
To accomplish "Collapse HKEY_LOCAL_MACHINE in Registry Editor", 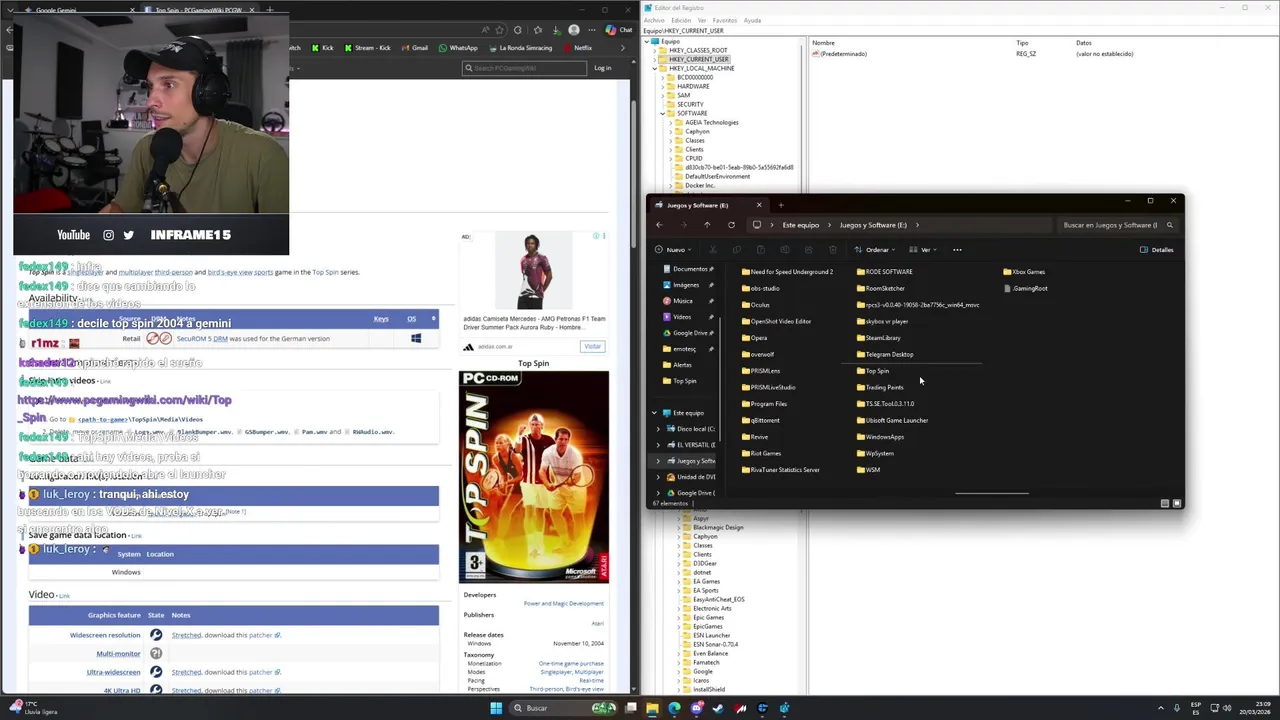I will click(x=655, y=68).
